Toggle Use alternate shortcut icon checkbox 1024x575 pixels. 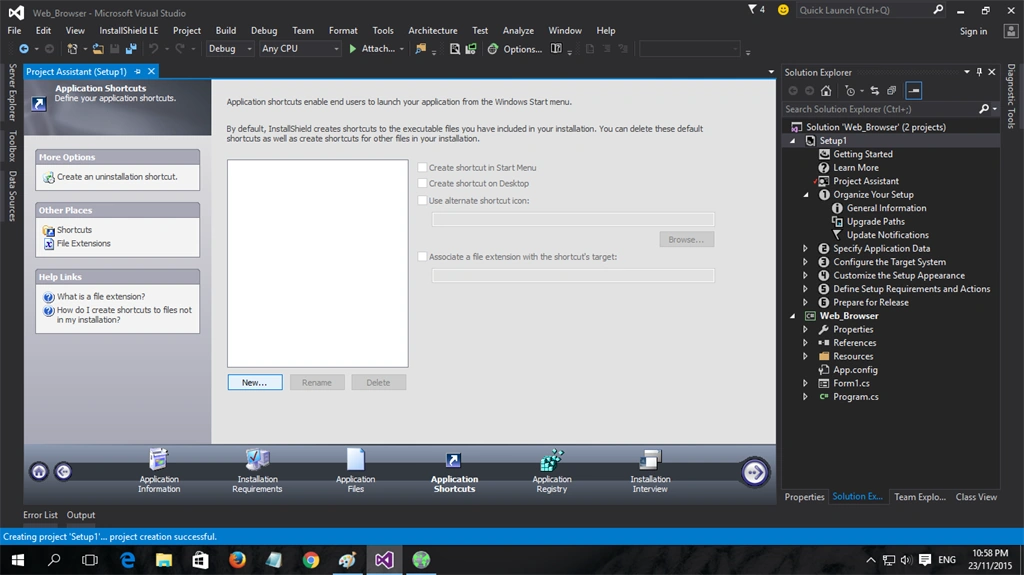coord(423,201)
